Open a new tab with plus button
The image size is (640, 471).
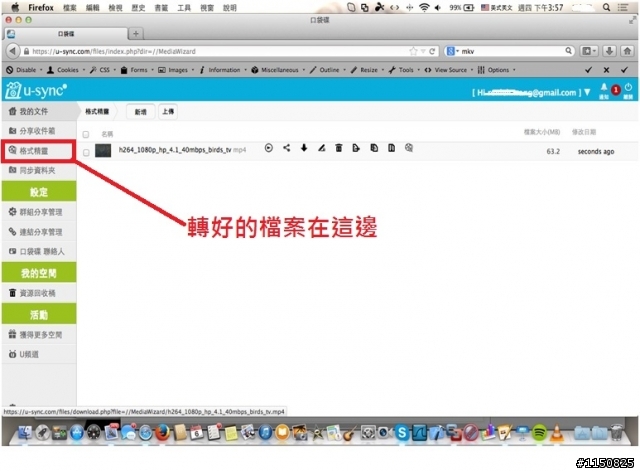click(136, 33)
